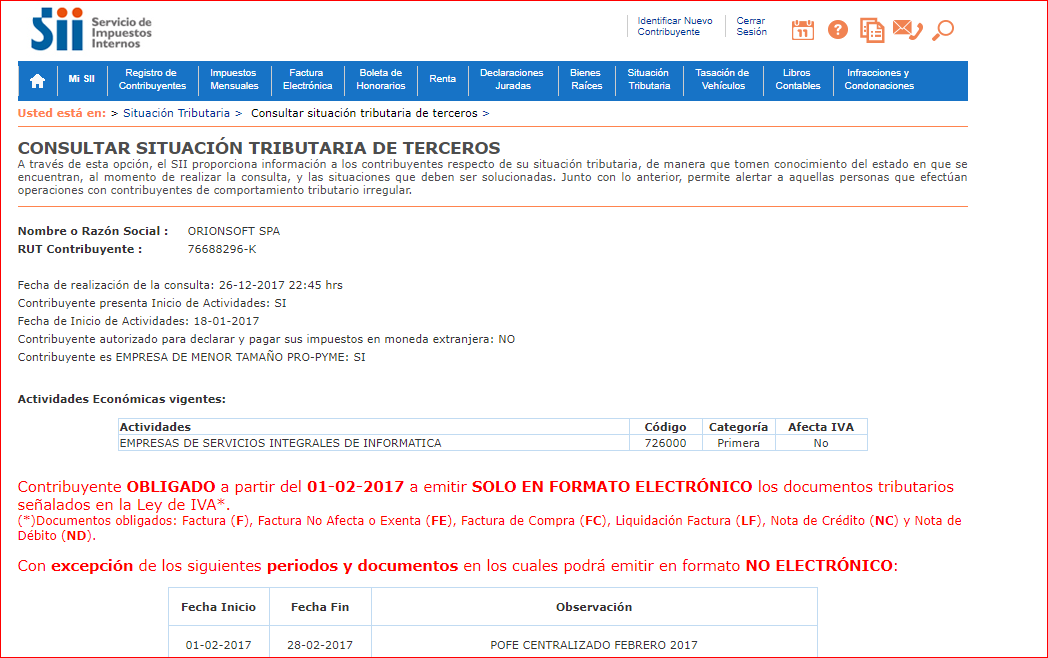The width and height of the screenshot is (1048, 658).
Task: Click RUT value 76688296-K
Action: [x=222, y=249]
